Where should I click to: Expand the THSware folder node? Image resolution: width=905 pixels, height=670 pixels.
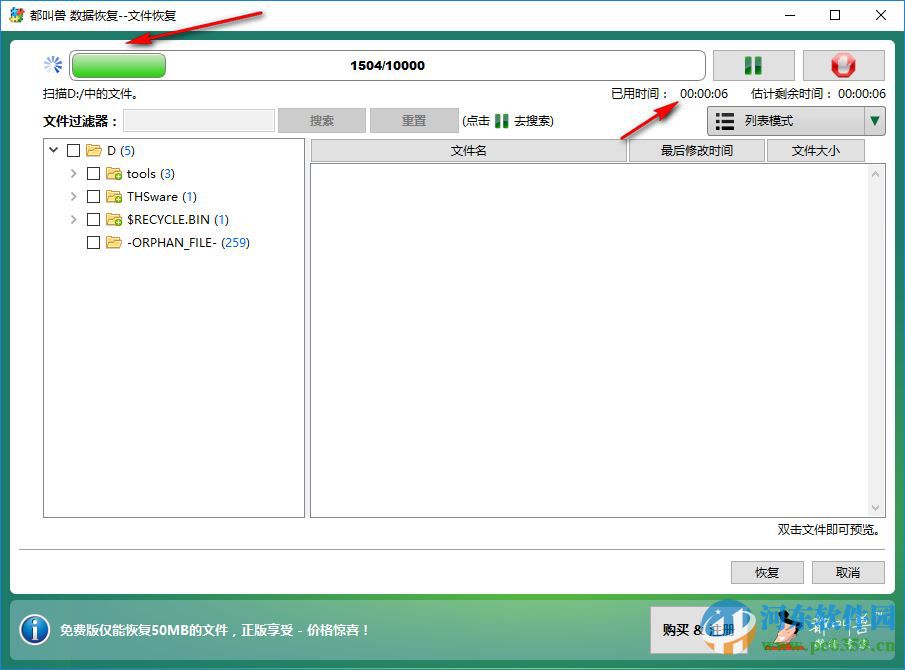[73, 196]
